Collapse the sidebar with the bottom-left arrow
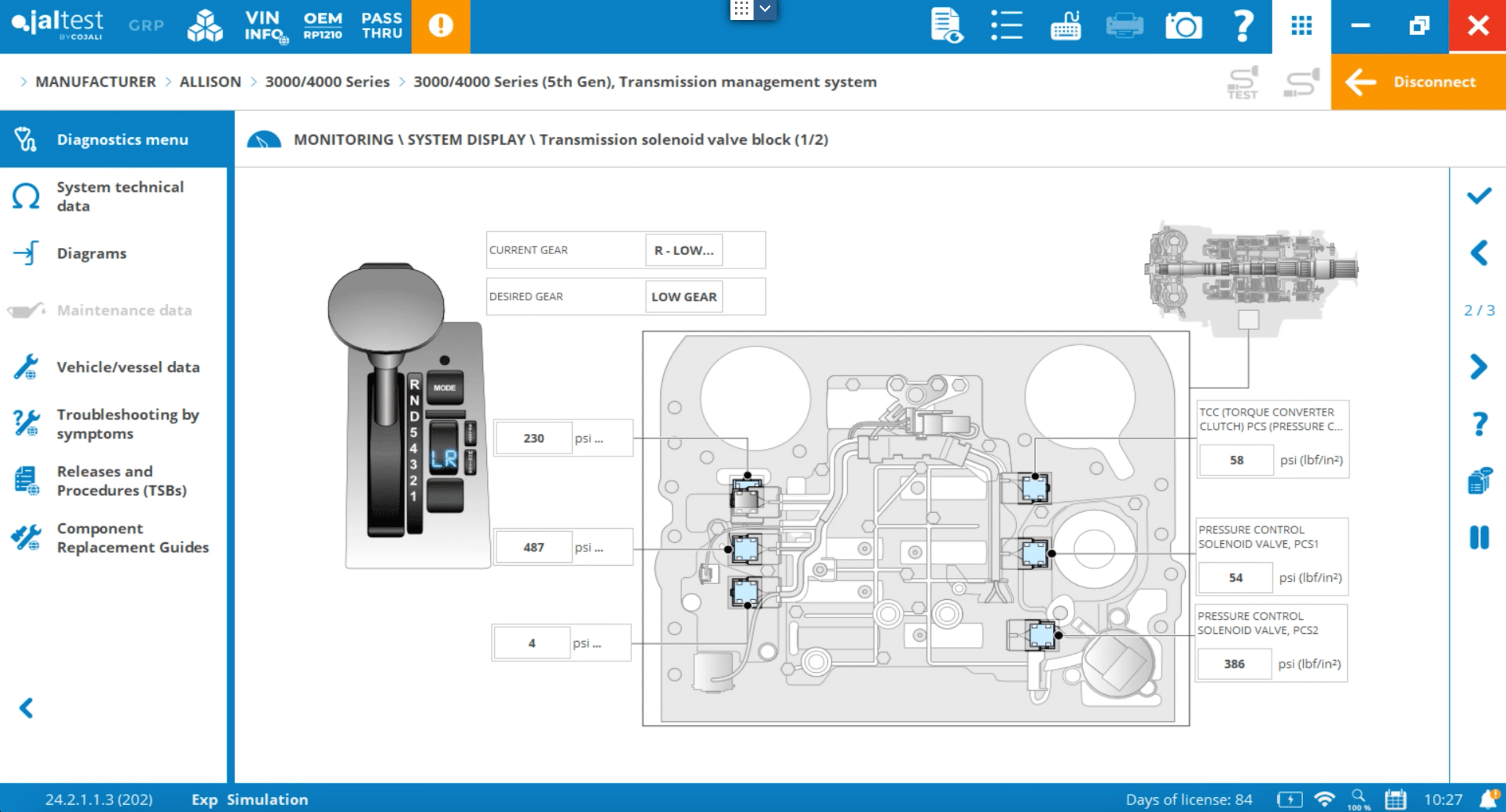The height and width of the screenshot is (812, 1506). pyautogui.click(x=26, y=708)
